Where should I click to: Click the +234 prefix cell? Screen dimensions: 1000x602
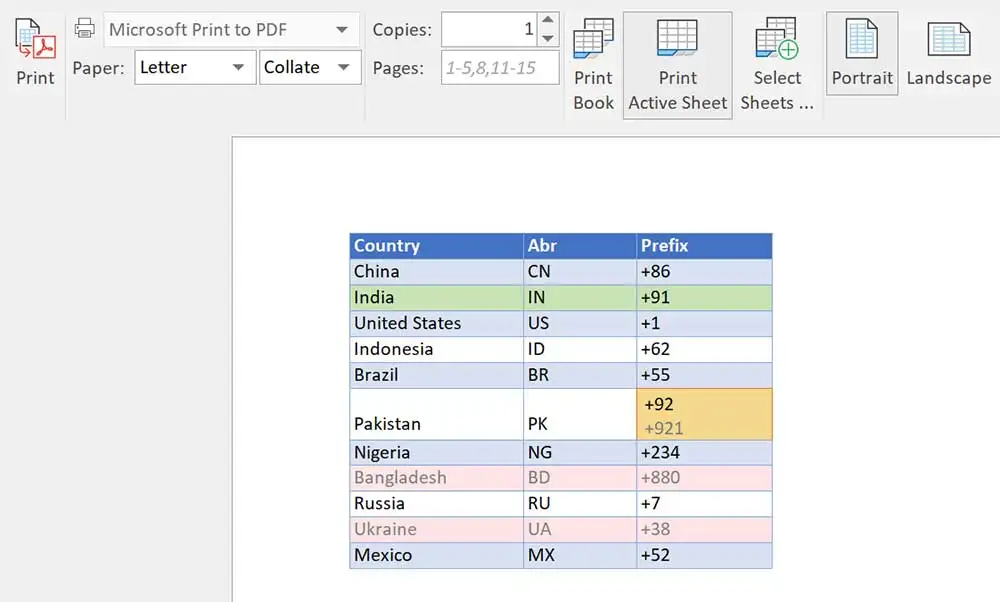(x=704, y=453)
